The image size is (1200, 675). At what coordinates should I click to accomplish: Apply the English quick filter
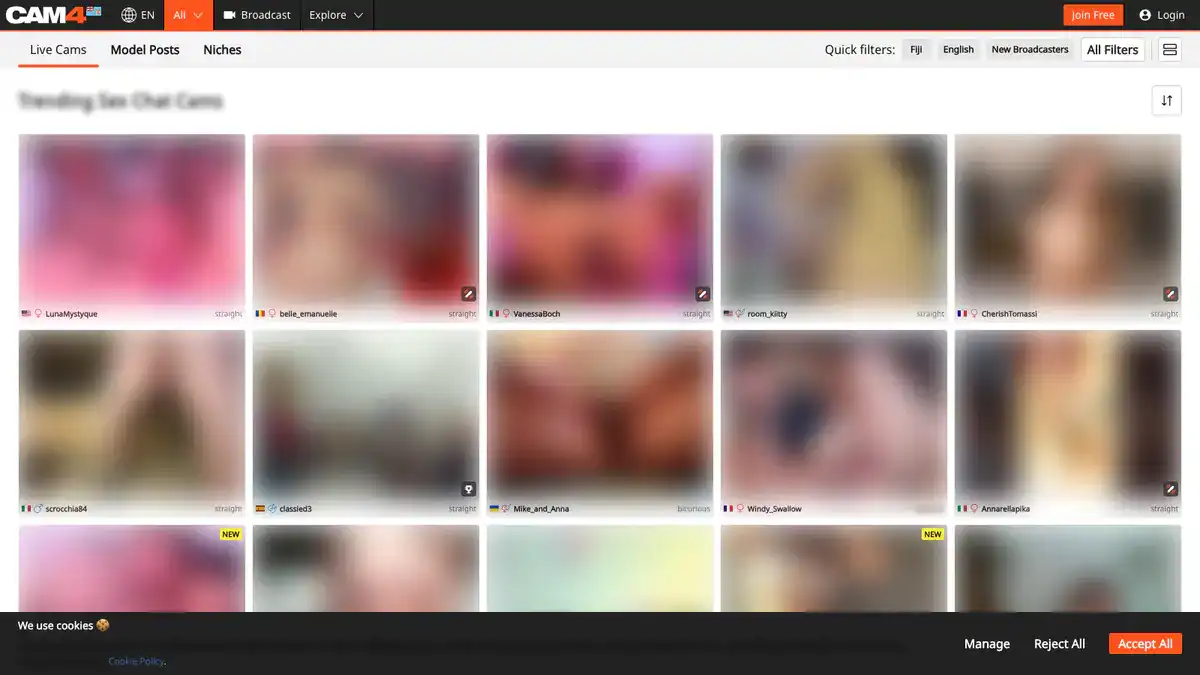pyautogui.click(x=958, y=49)
